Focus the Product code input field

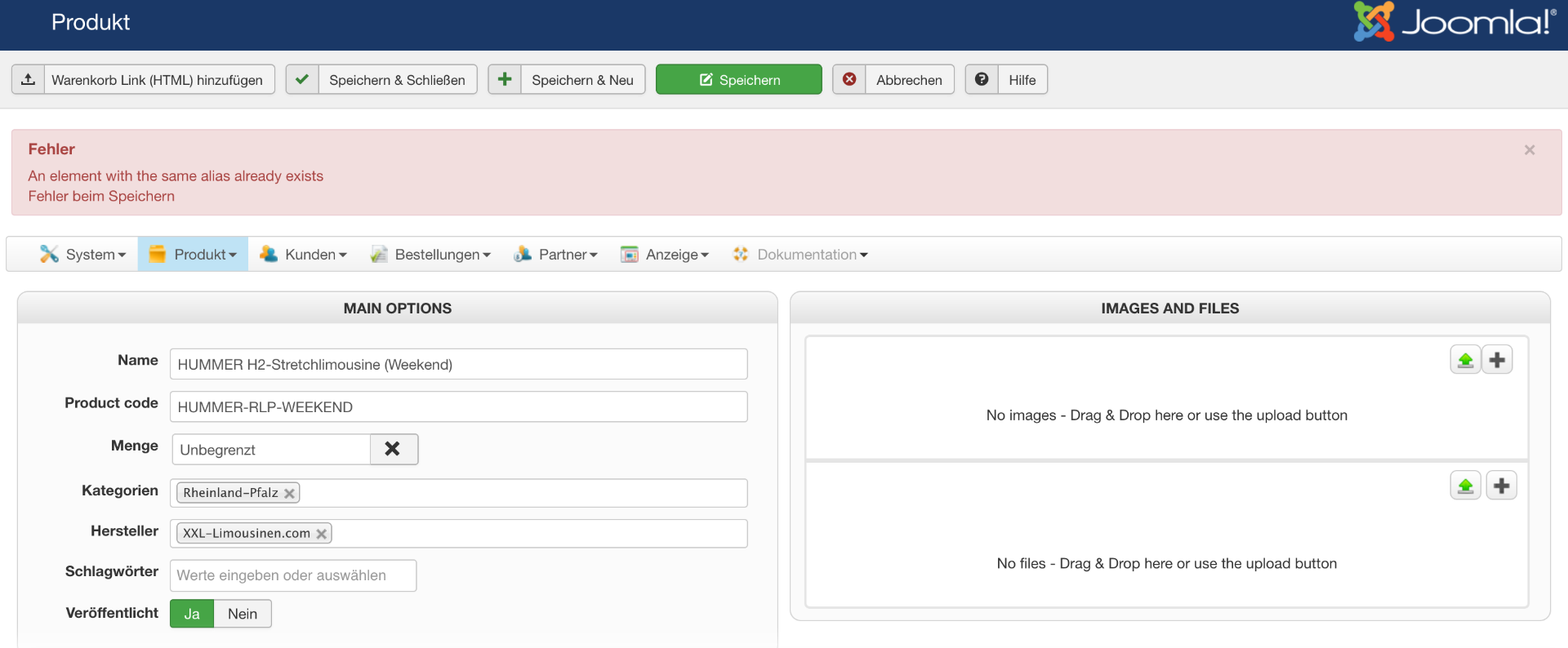(459, 406)
